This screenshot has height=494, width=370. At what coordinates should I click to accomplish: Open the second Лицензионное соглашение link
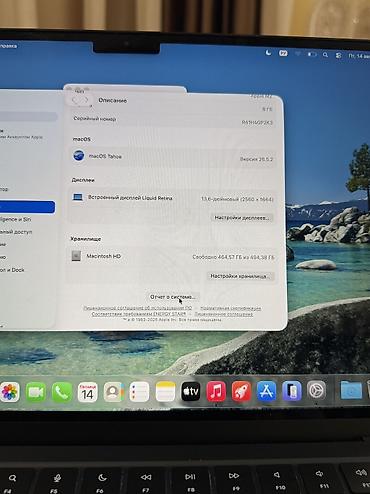224,314
